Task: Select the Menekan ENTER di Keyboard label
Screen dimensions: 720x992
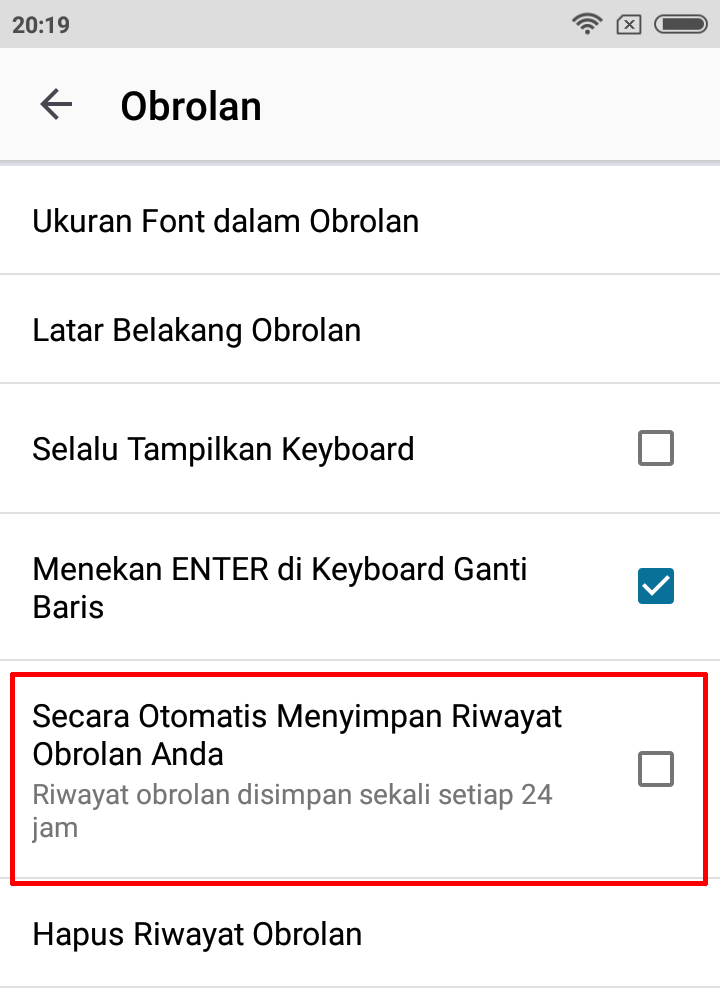Action: point(280,570)
